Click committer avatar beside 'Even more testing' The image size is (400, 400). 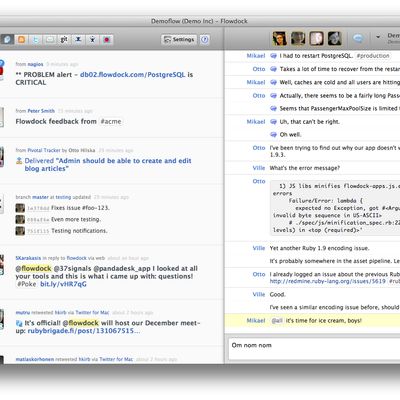pyautogui.click(x=20, y=219)
